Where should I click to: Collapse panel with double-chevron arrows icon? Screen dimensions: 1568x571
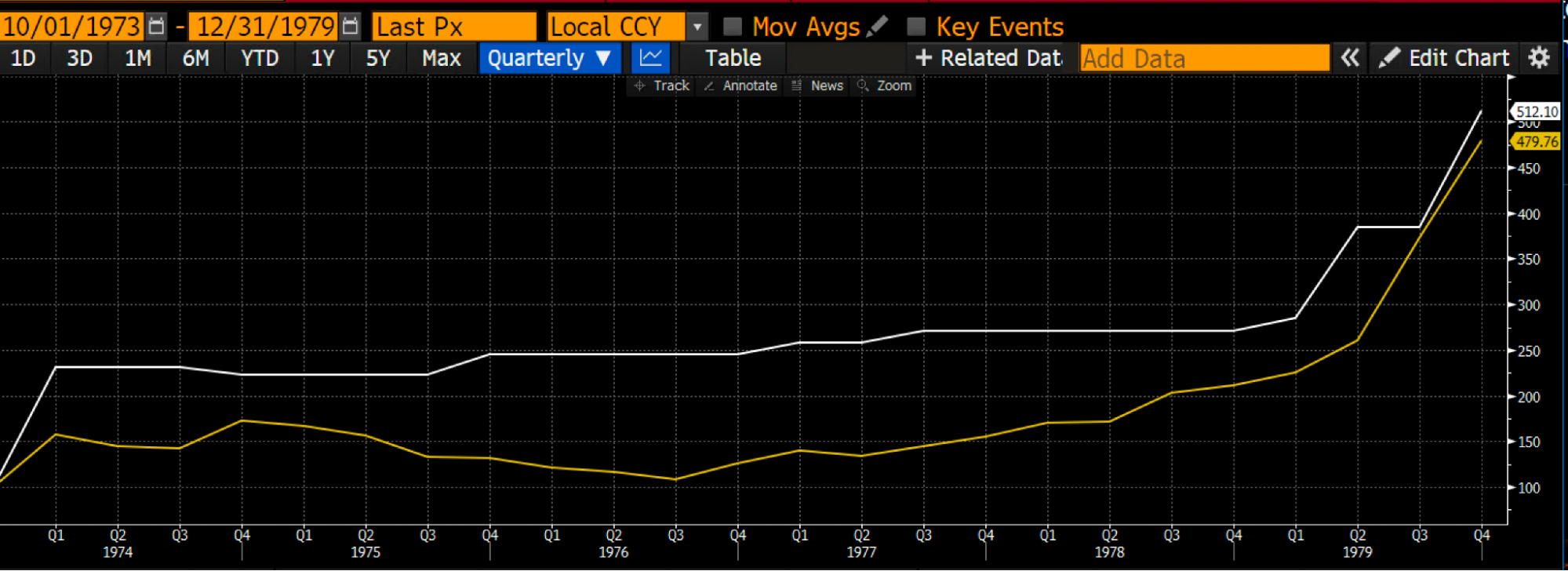coord(1349,58)
